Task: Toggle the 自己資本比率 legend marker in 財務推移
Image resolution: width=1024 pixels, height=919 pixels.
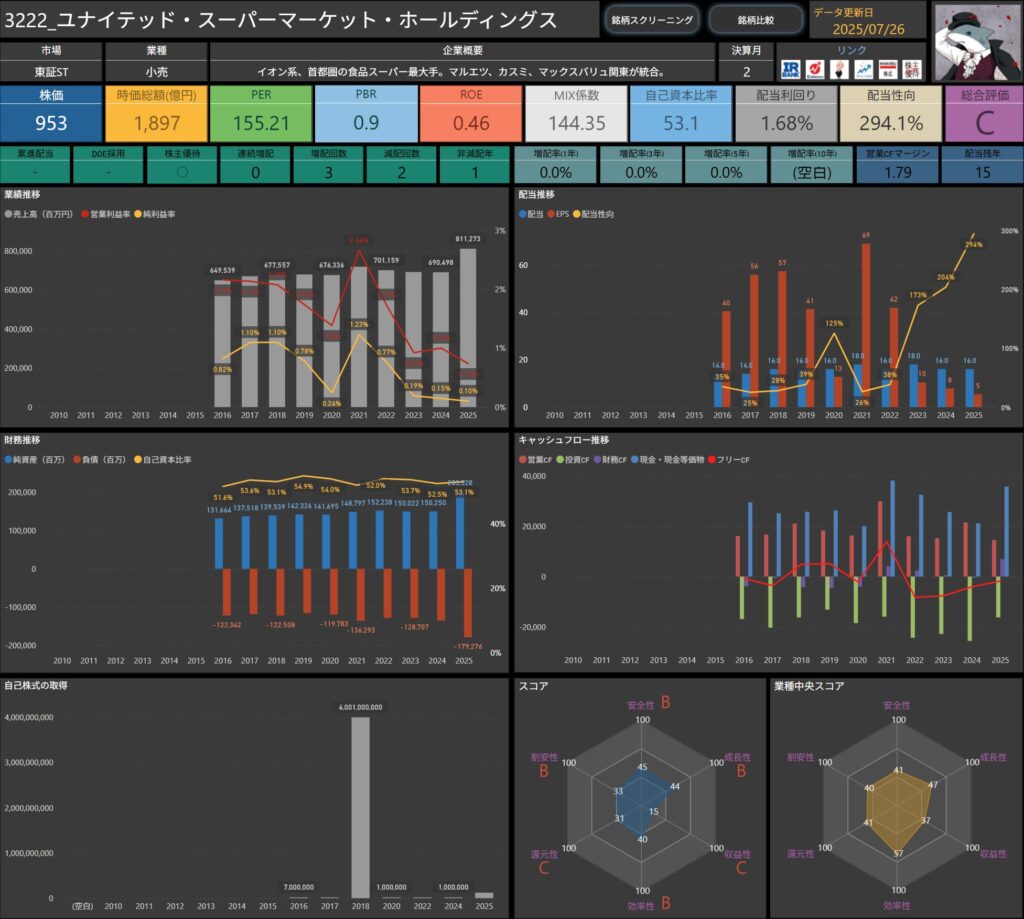Action: pos(138,460)
